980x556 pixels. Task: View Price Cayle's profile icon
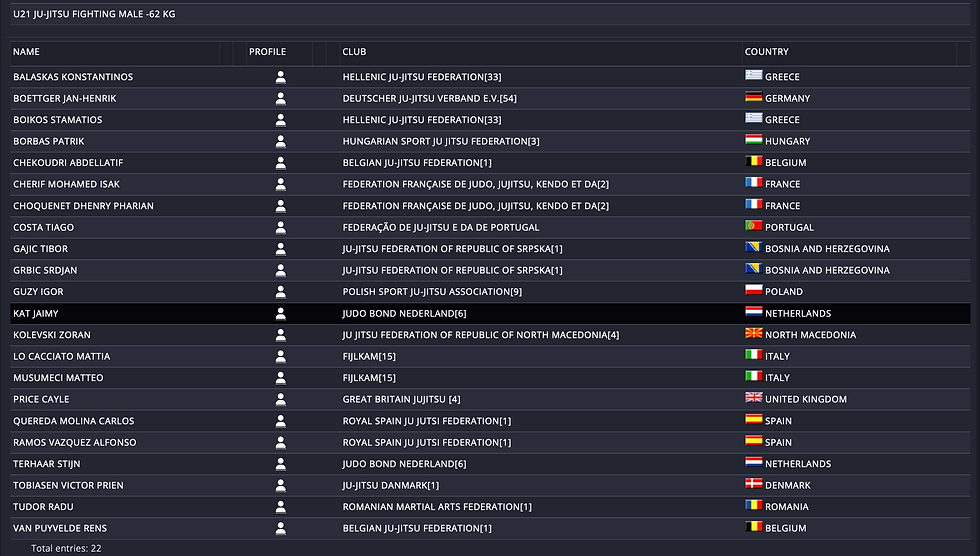tap(281, 399)
